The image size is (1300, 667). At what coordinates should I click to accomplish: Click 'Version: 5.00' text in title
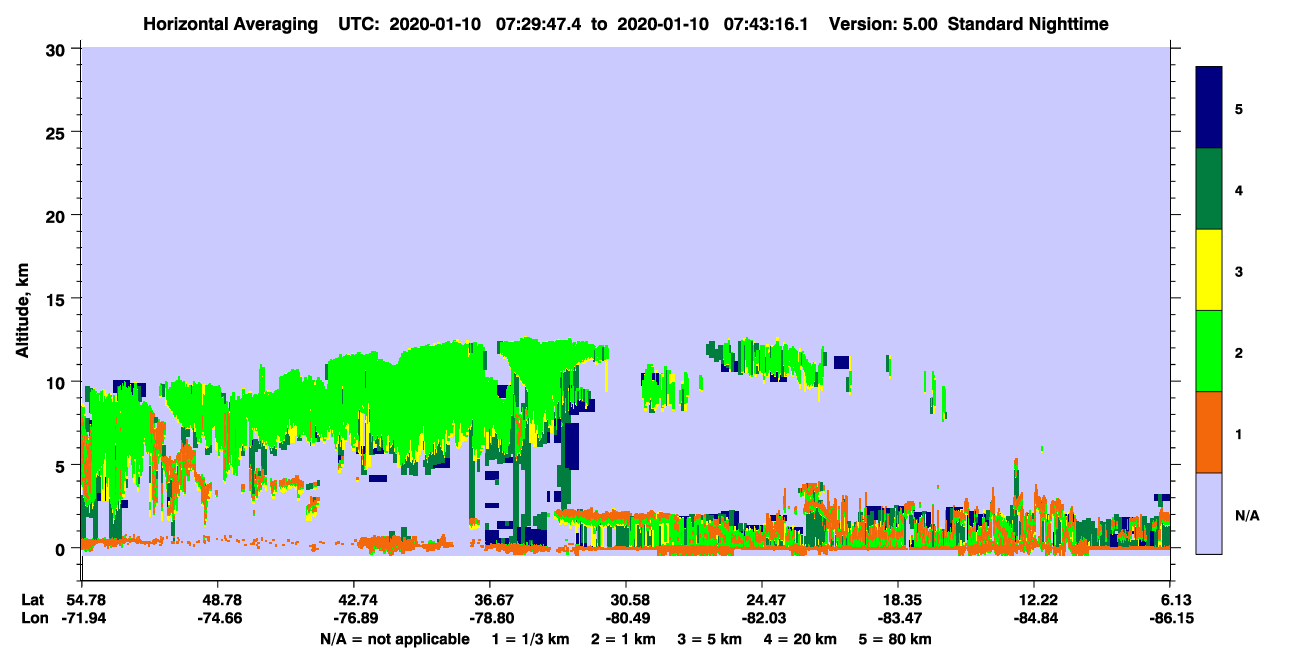coord(883,24)
